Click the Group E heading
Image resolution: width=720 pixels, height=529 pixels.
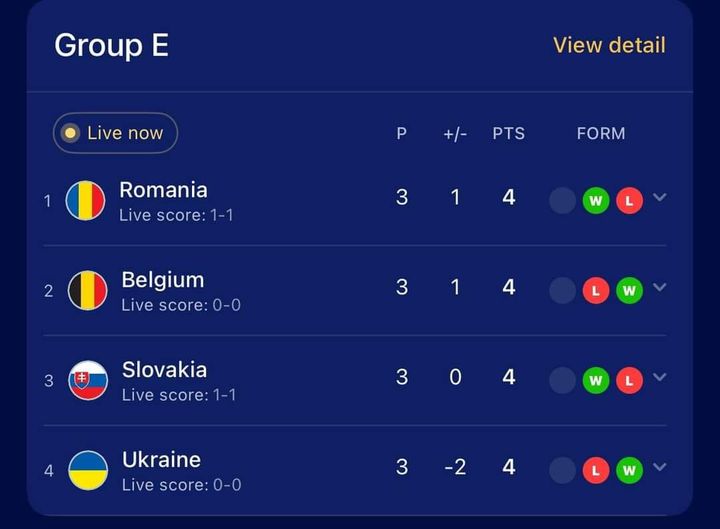click(111, 45)
